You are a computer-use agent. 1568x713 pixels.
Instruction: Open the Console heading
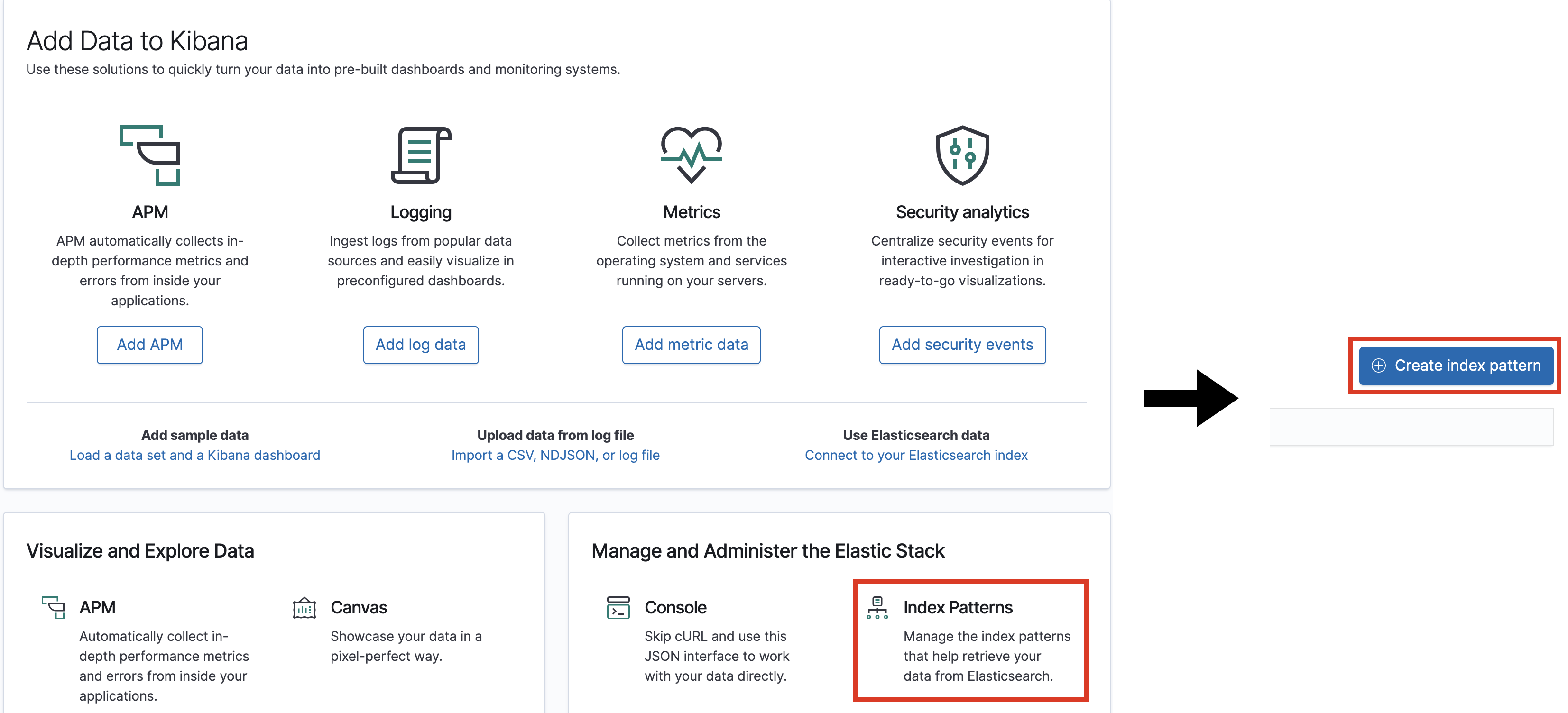675,607
